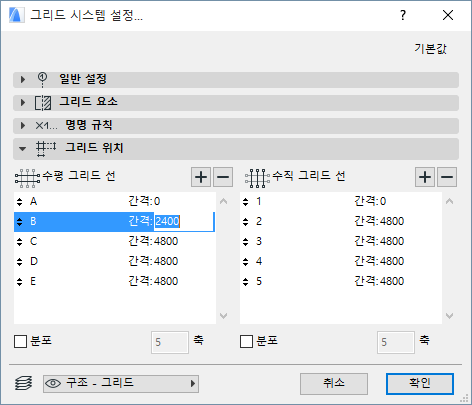The height and width of the screenshot is (405, 472).
Task: Click the reorder handle of row 4
Action: tap(246, 262)
